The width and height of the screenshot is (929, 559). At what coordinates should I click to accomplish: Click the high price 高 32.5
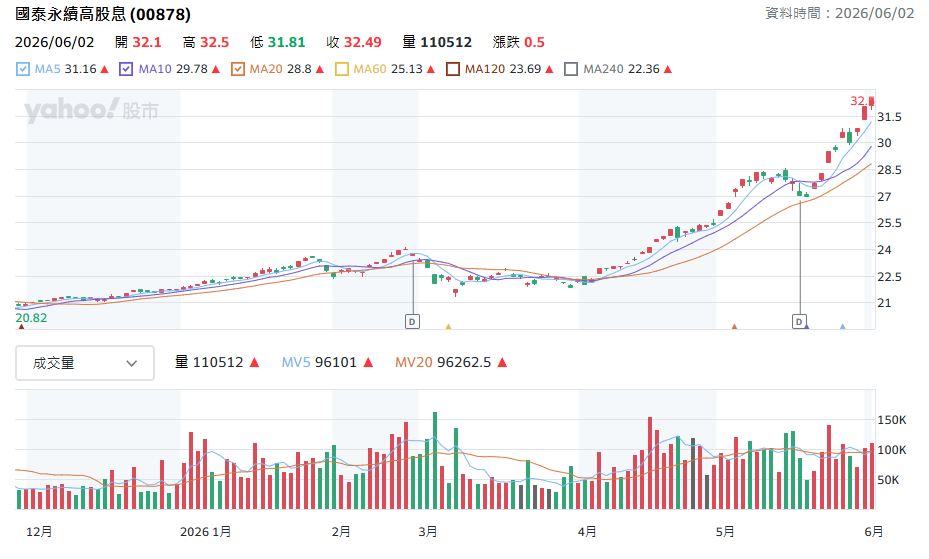click(x=206, y=43)
